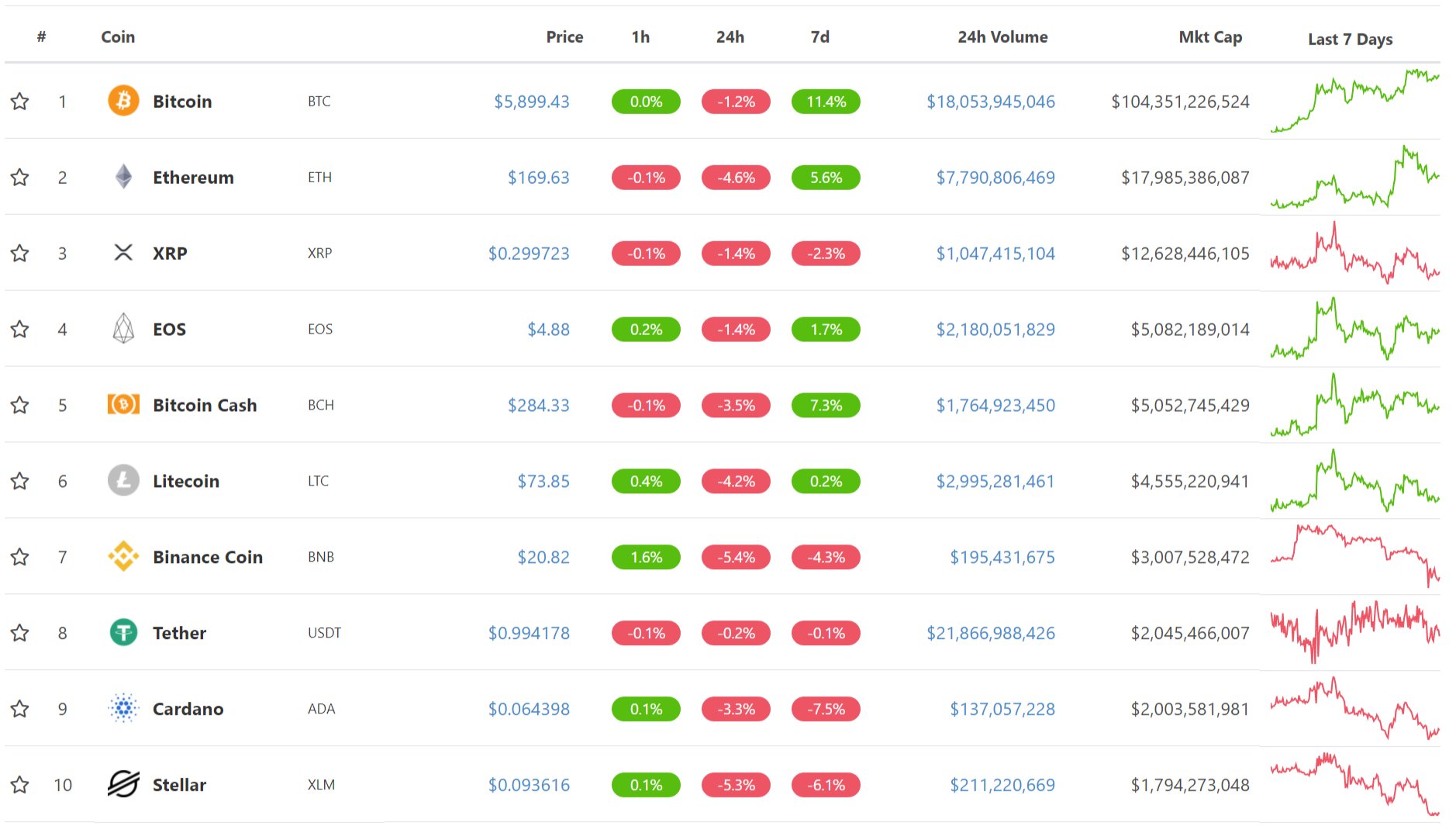1456x826 pixels.
Task: Click Ethereum price $169.63
Action: [538, 178]
